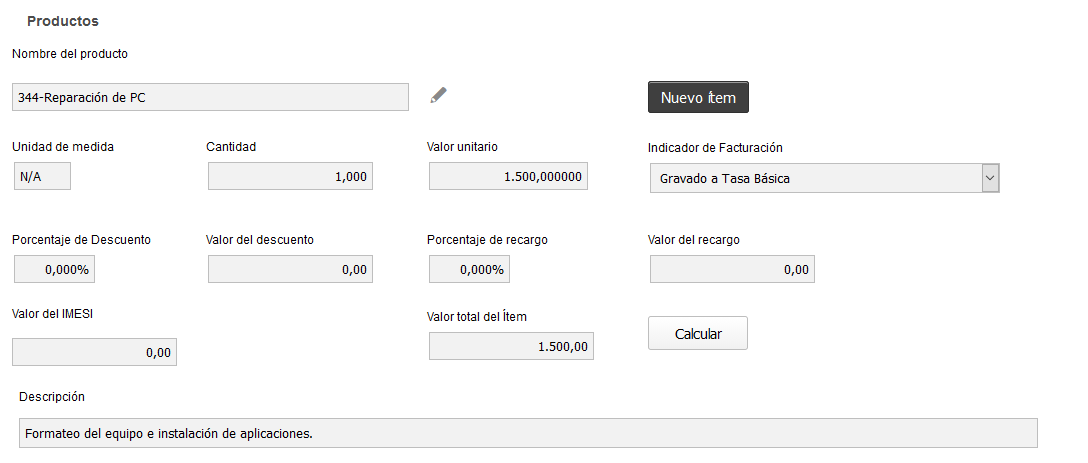Click the Valor del descuento field
Viewport: 1088px width, 463px height.
coord(290,269)
